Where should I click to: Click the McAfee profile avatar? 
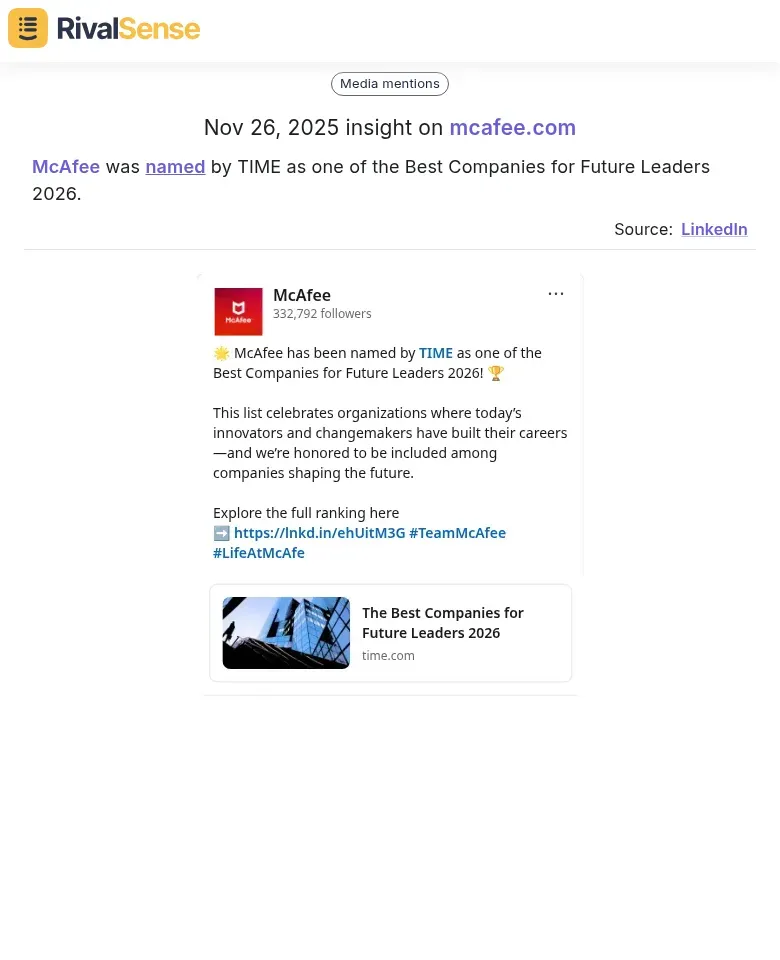[238, 311]
